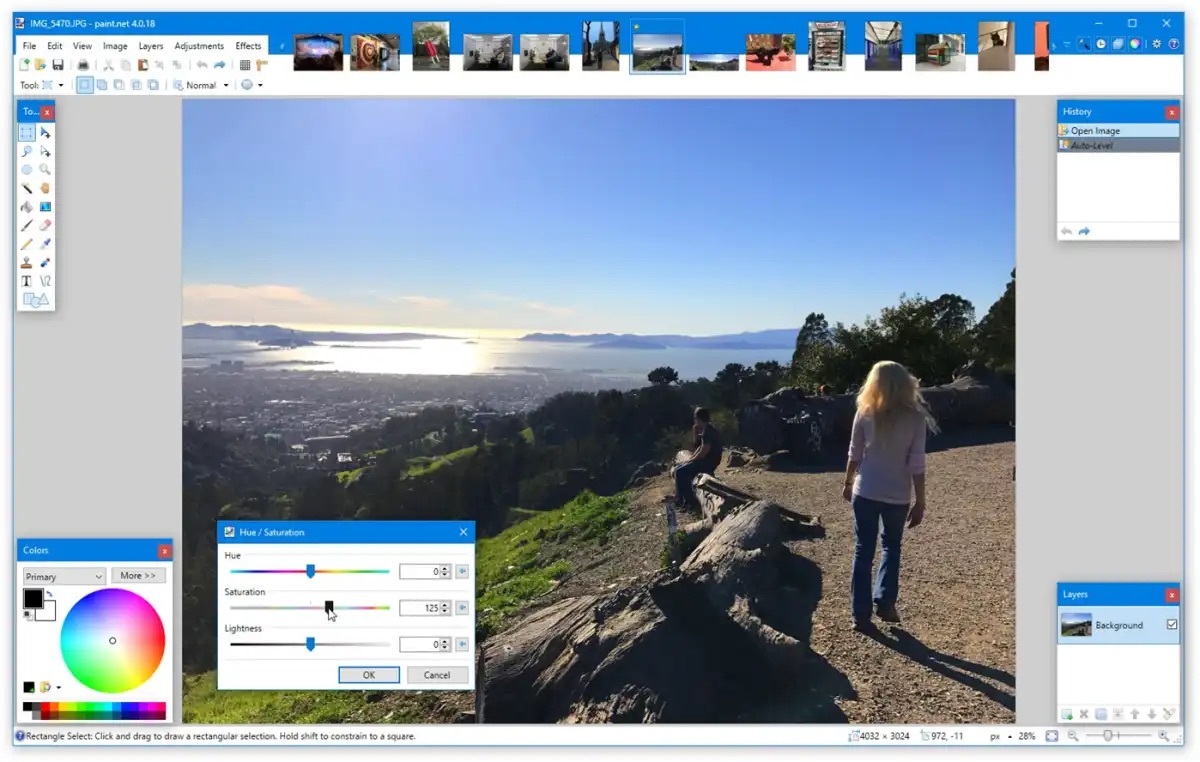The width and height of the screenshot is (1200, 762).
Task: Select the Line/Curve tool
Action: [x=45, y=281]
